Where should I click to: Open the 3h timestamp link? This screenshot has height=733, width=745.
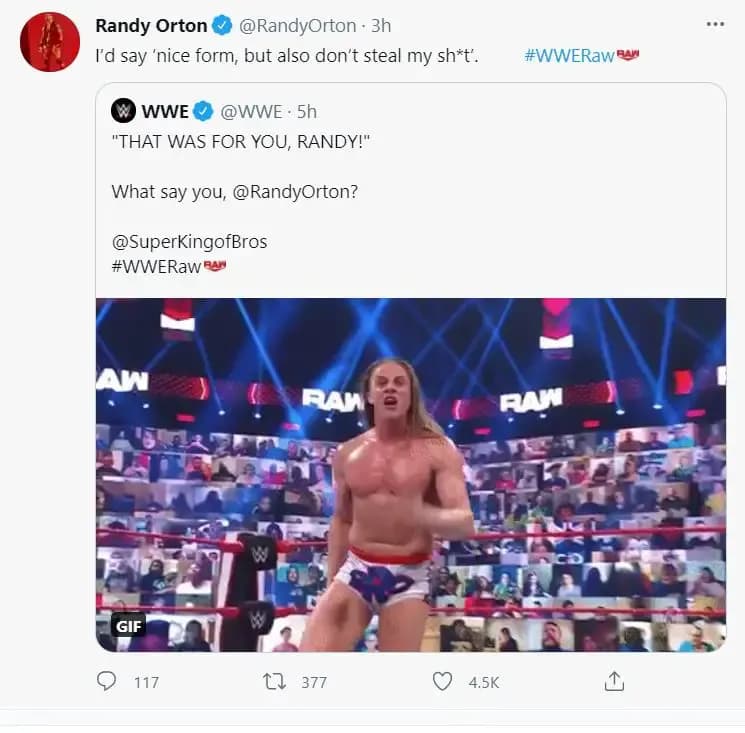pos(381,26)
